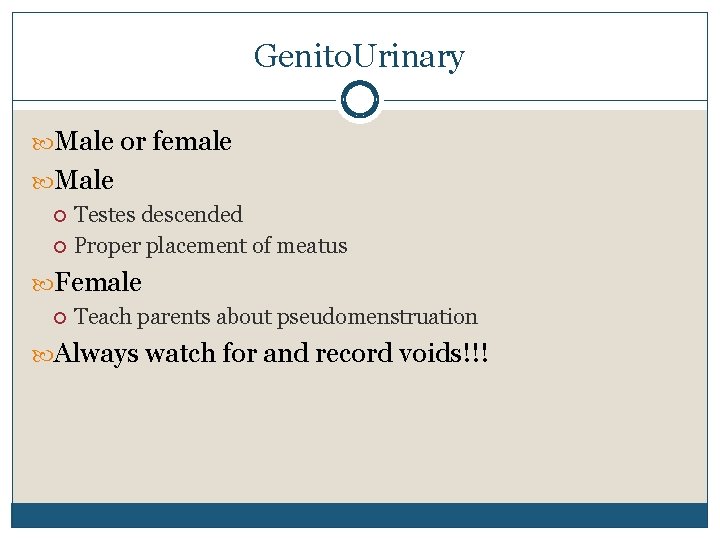
Task: Select the 'Teach parents about pseudomenstruation' line
Action: (x=276, y=317)
